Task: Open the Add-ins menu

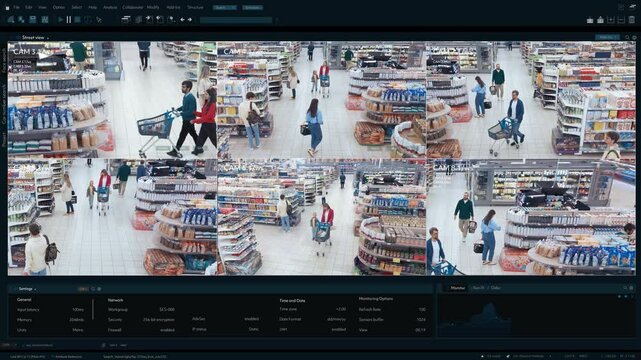Action: pyautogui.click(x=173, y=7)
